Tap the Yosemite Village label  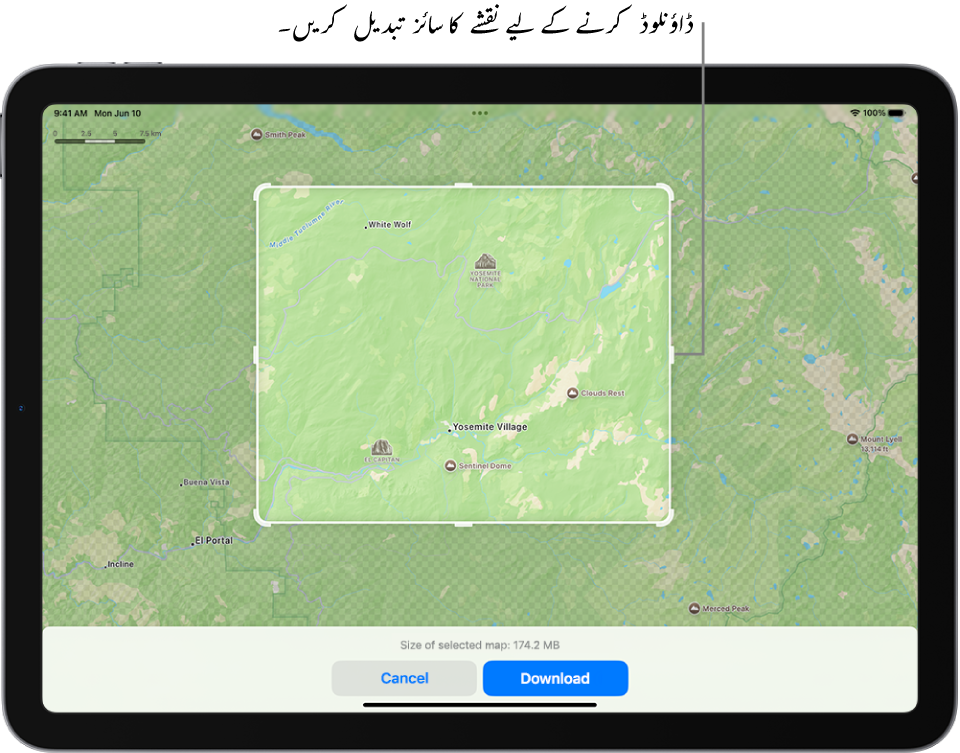[x=490, y=427]
